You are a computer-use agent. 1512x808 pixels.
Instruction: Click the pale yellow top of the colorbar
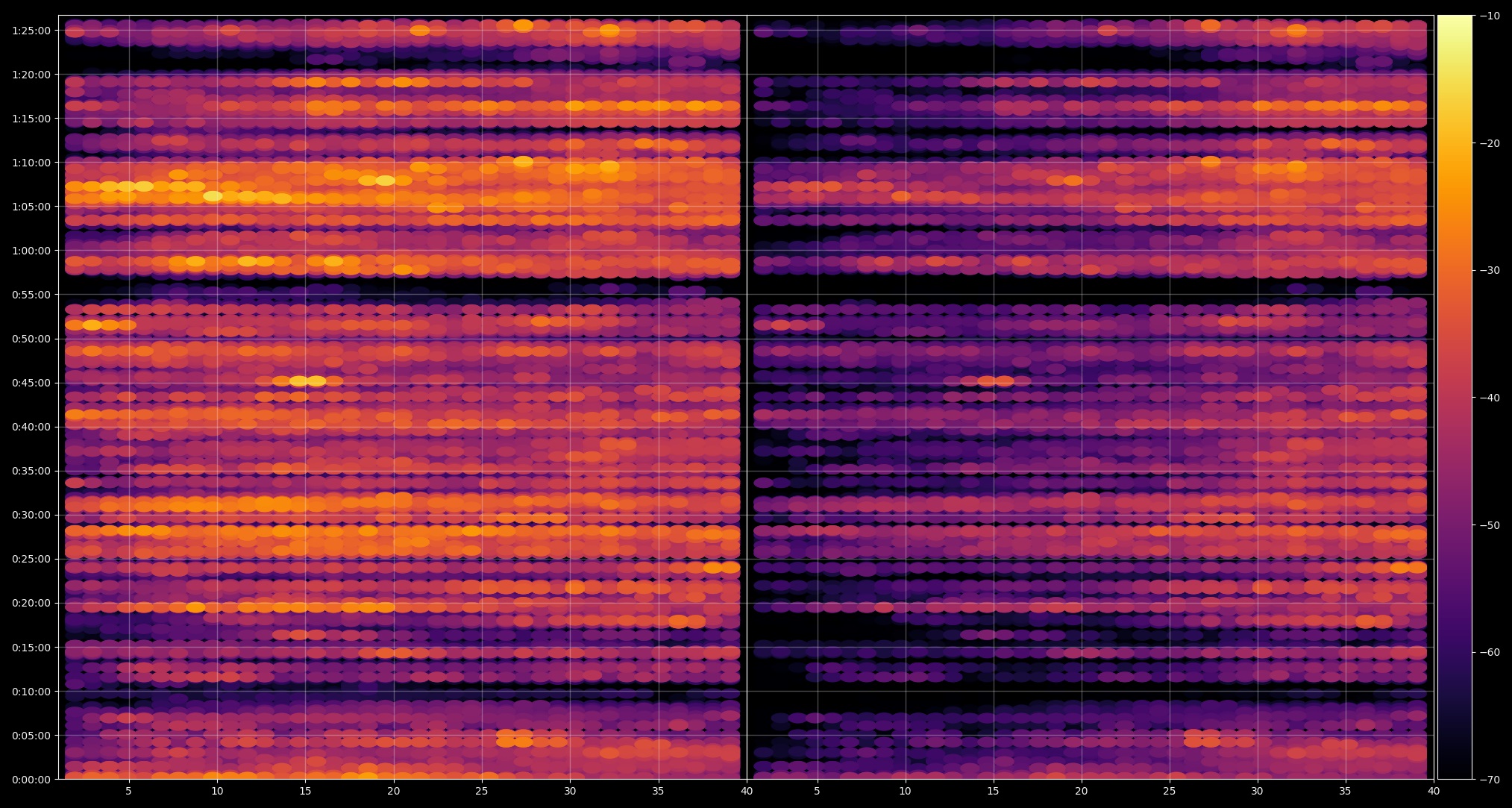pos(1454,22)
